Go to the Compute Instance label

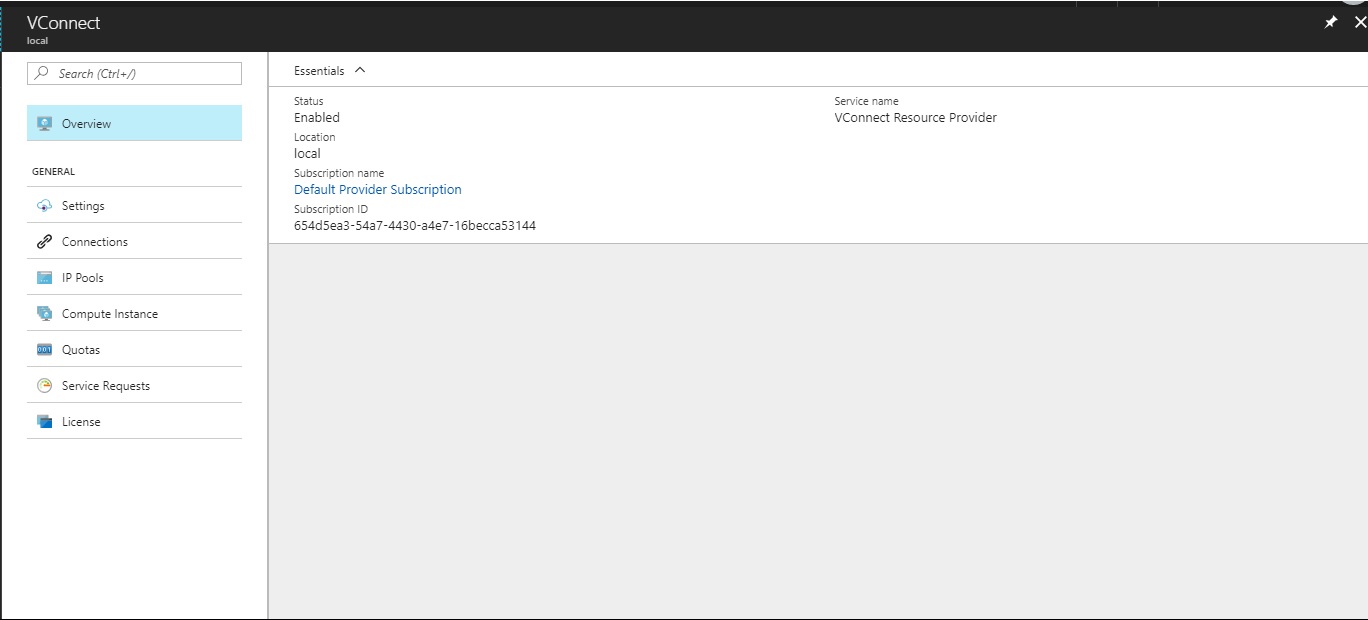(x=109, y=314)
